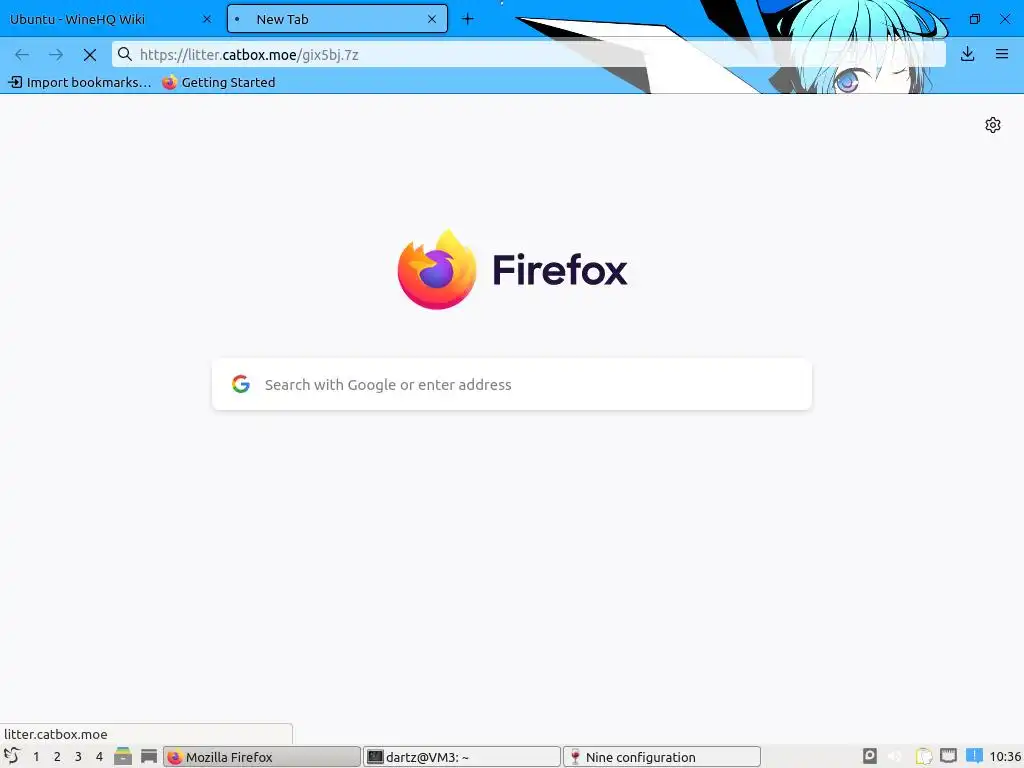Image resolution: width=1024 pixels, height=768 pixels.
Task: Open the Firefox application menu
Action: coord(1002,54)
